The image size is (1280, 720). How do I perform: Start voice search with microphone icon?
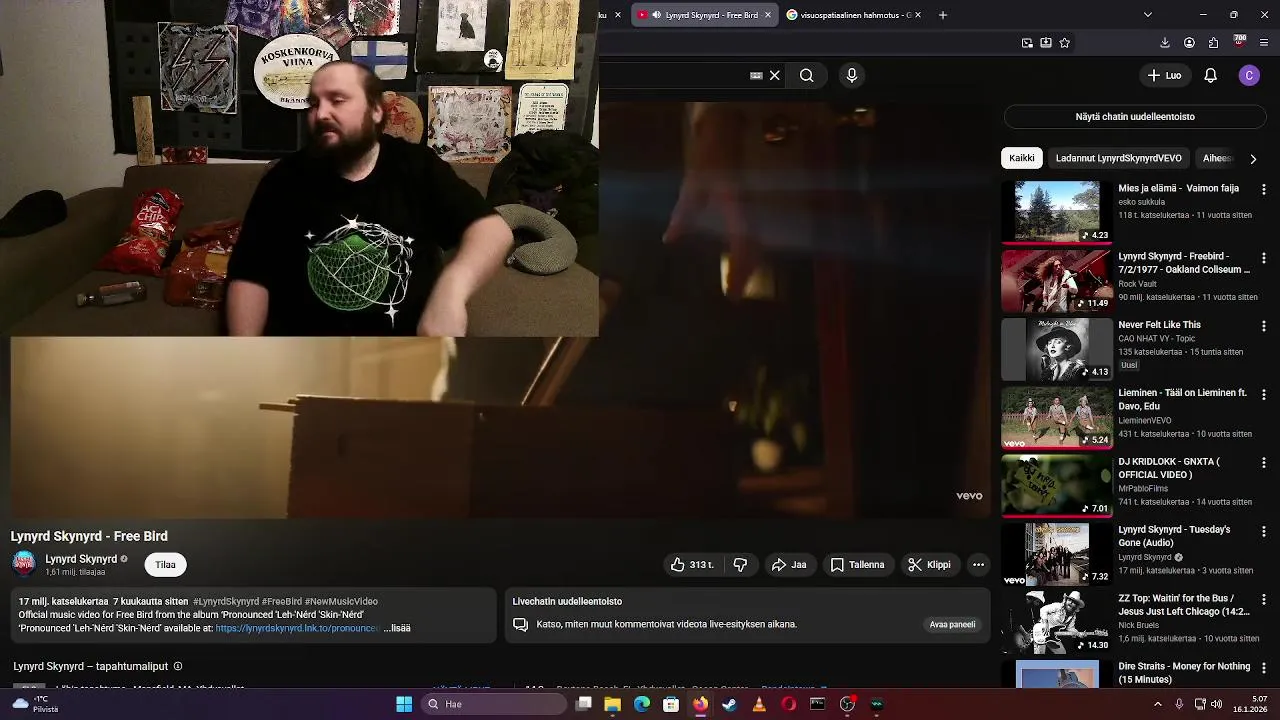852,75
